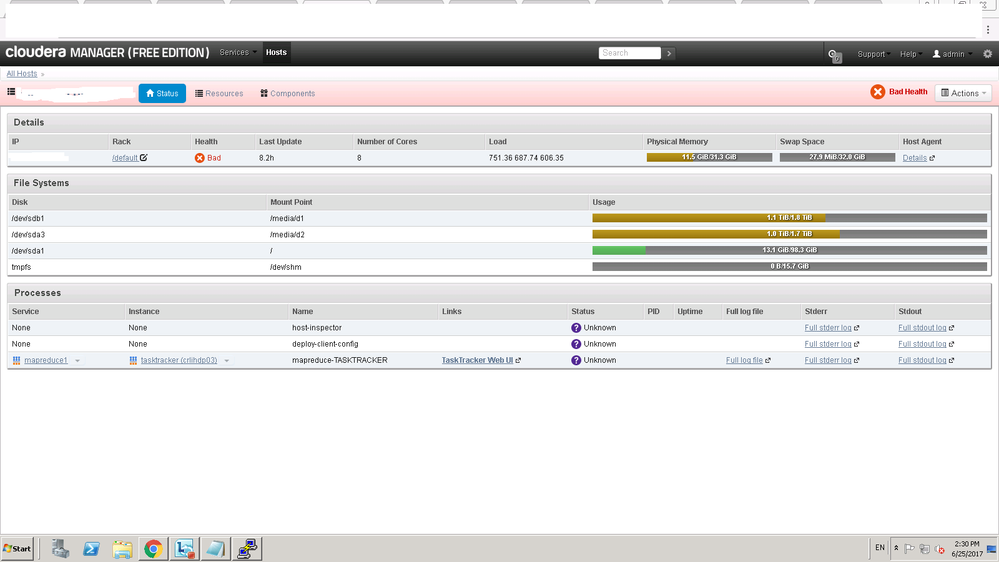Viewport: 999px width, 562px height.
Task: Click the Start button on taskbar
Action: 17,548
